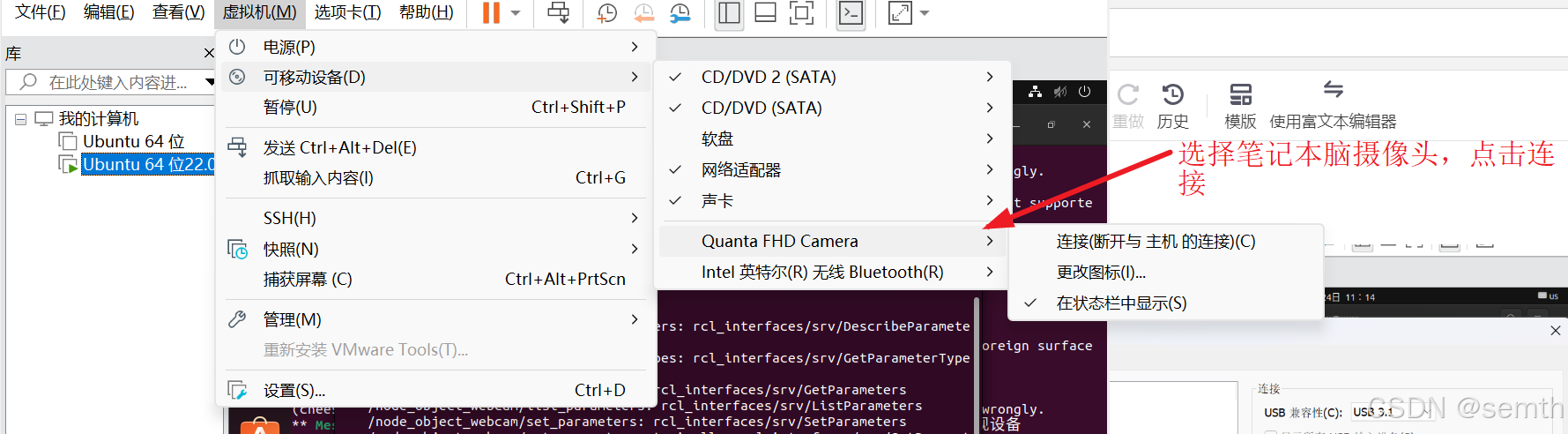Click the Ubuntu terminal maximize button
1568x434 pixels.
1051,124
